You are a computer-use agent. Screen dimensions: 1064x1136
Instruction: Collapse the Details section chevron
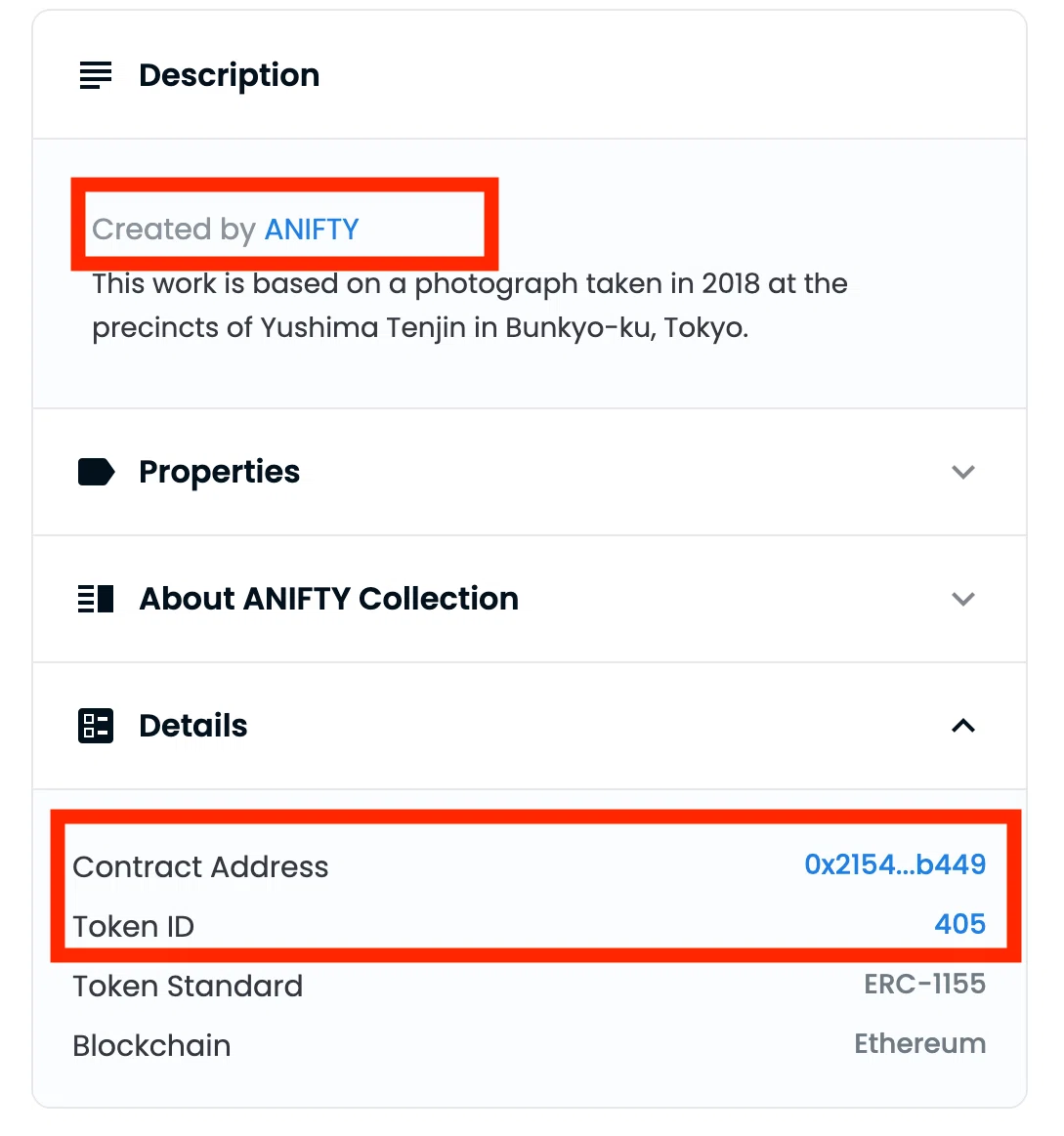tap(962, 725)
